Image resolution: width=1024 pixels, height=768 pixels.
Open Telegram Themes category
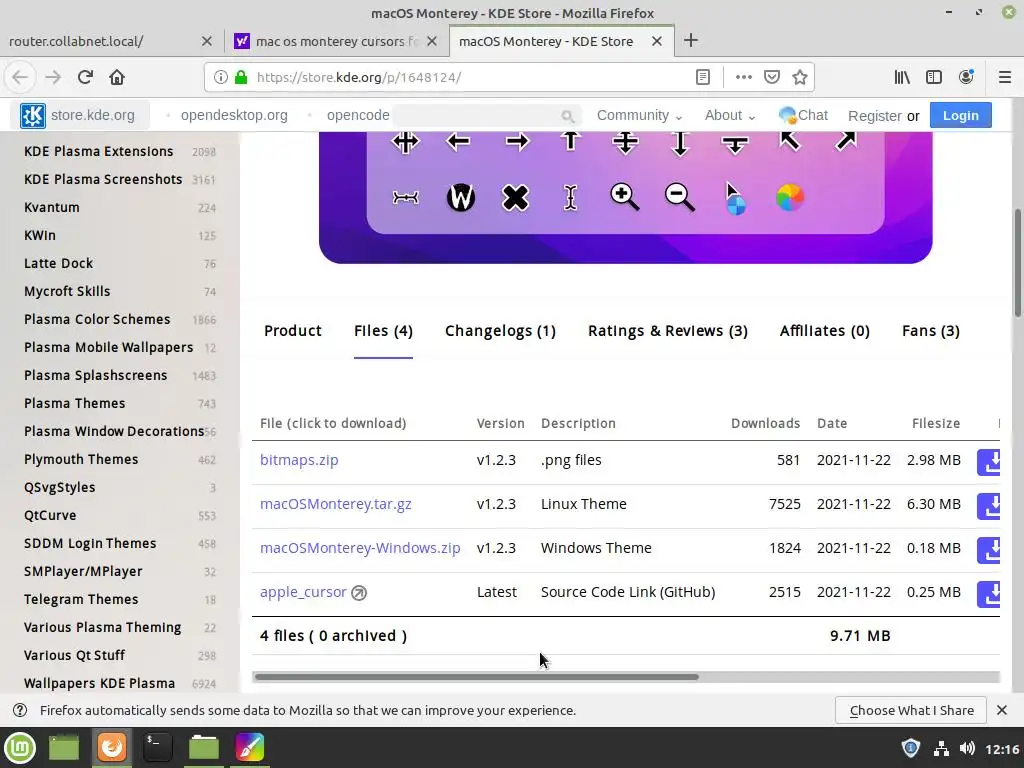[x=81, y=600]
